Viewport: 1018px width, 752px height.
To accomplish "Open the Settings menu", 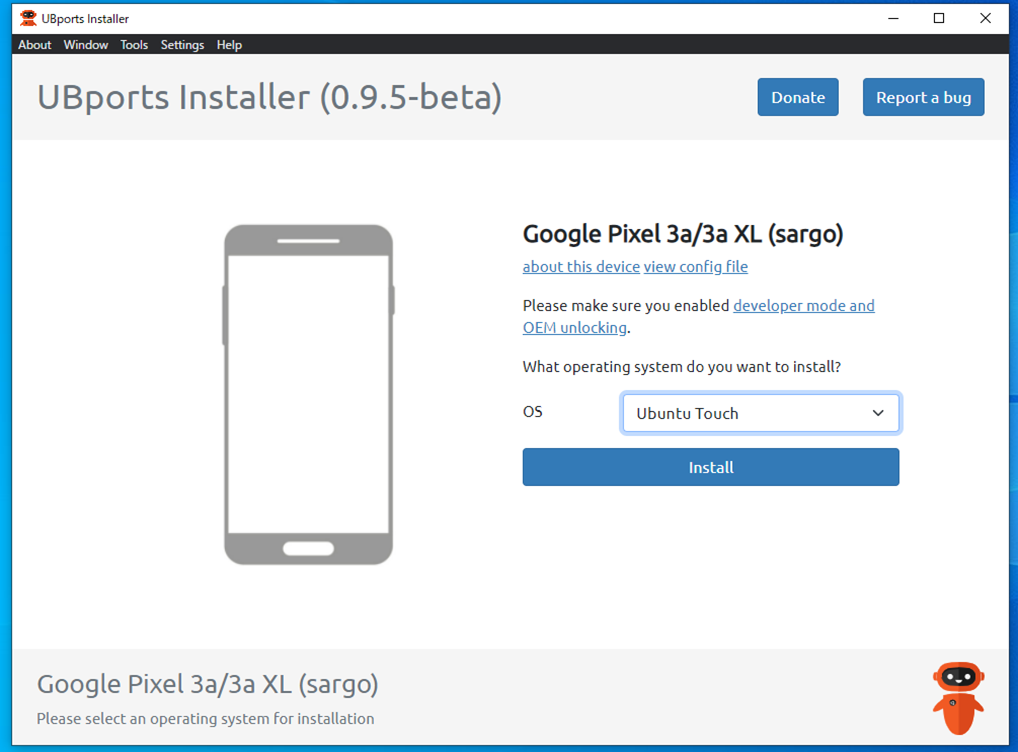I will (182, 45).
